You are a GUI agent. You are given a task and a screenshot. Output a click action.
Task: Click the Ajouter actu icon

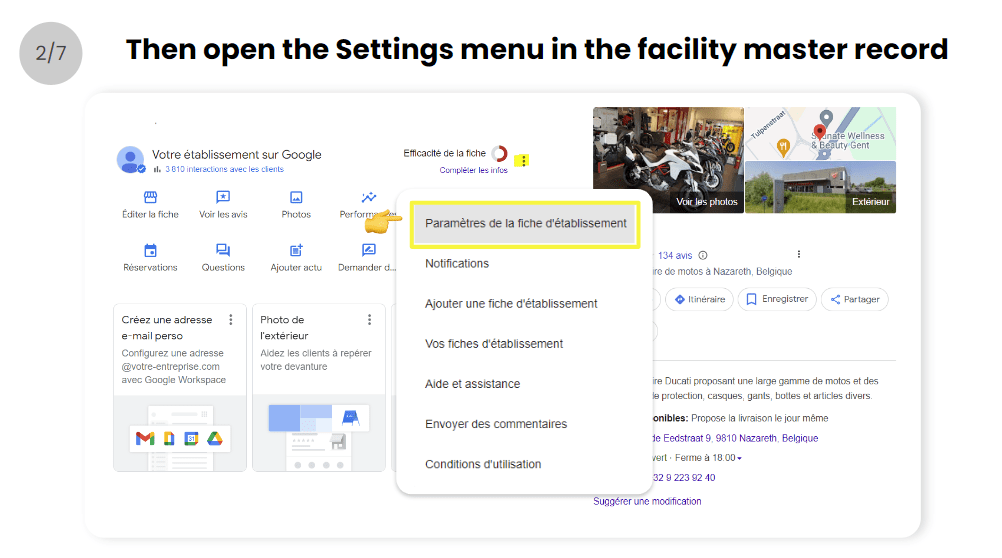(296, 250)
